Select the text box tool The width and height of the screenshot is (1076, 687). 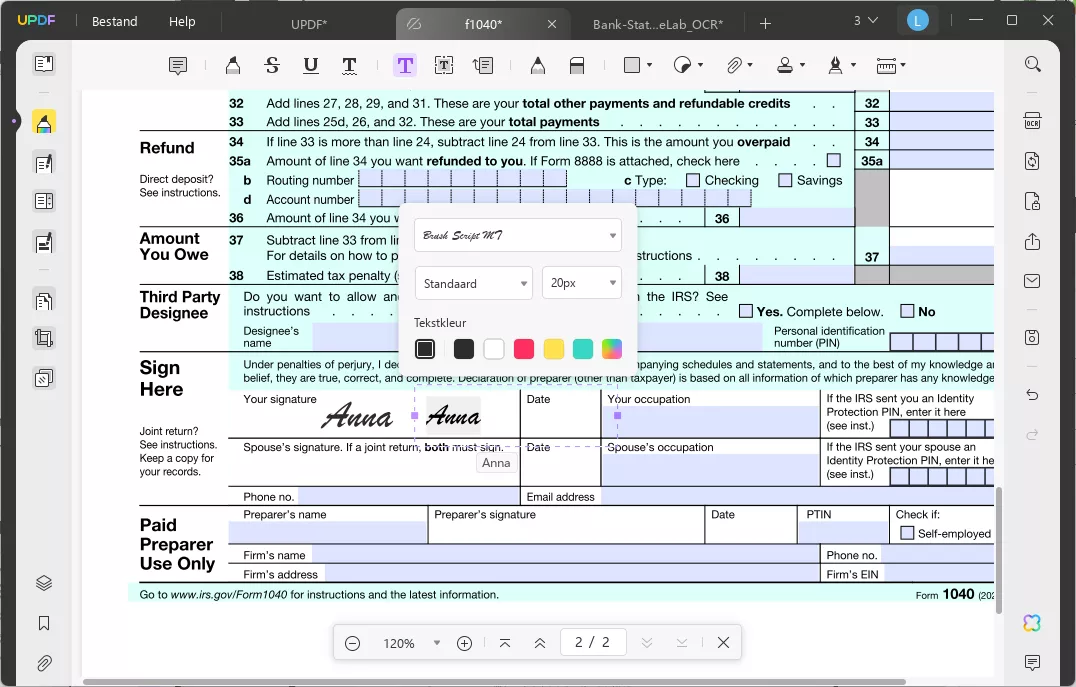click(x=444, y=65)
